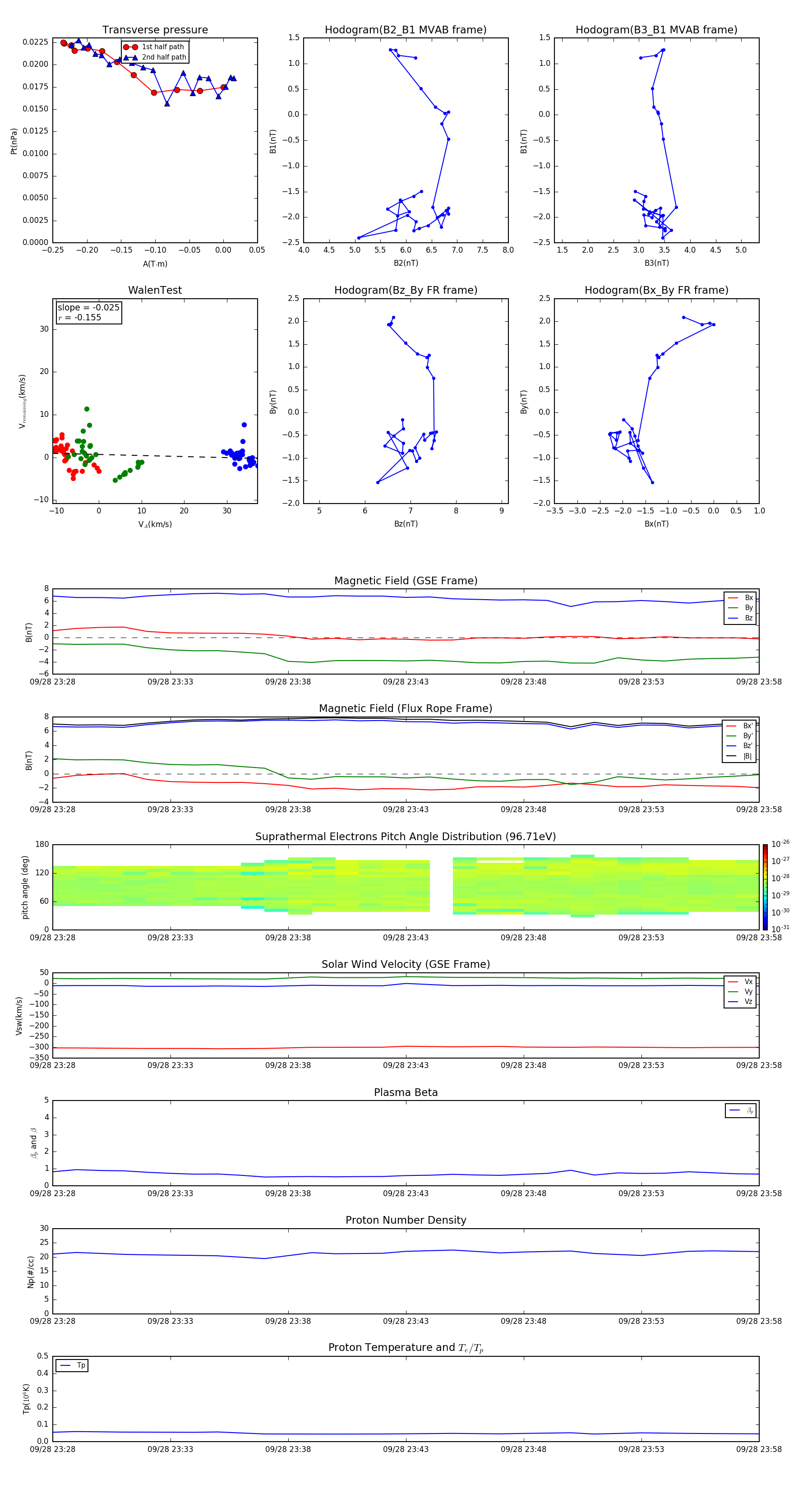The width and height of the screenshot is (812, 1489).
Task: Click the 'Pt(nPa)' axis label
Action: click(x=14, y=140)
